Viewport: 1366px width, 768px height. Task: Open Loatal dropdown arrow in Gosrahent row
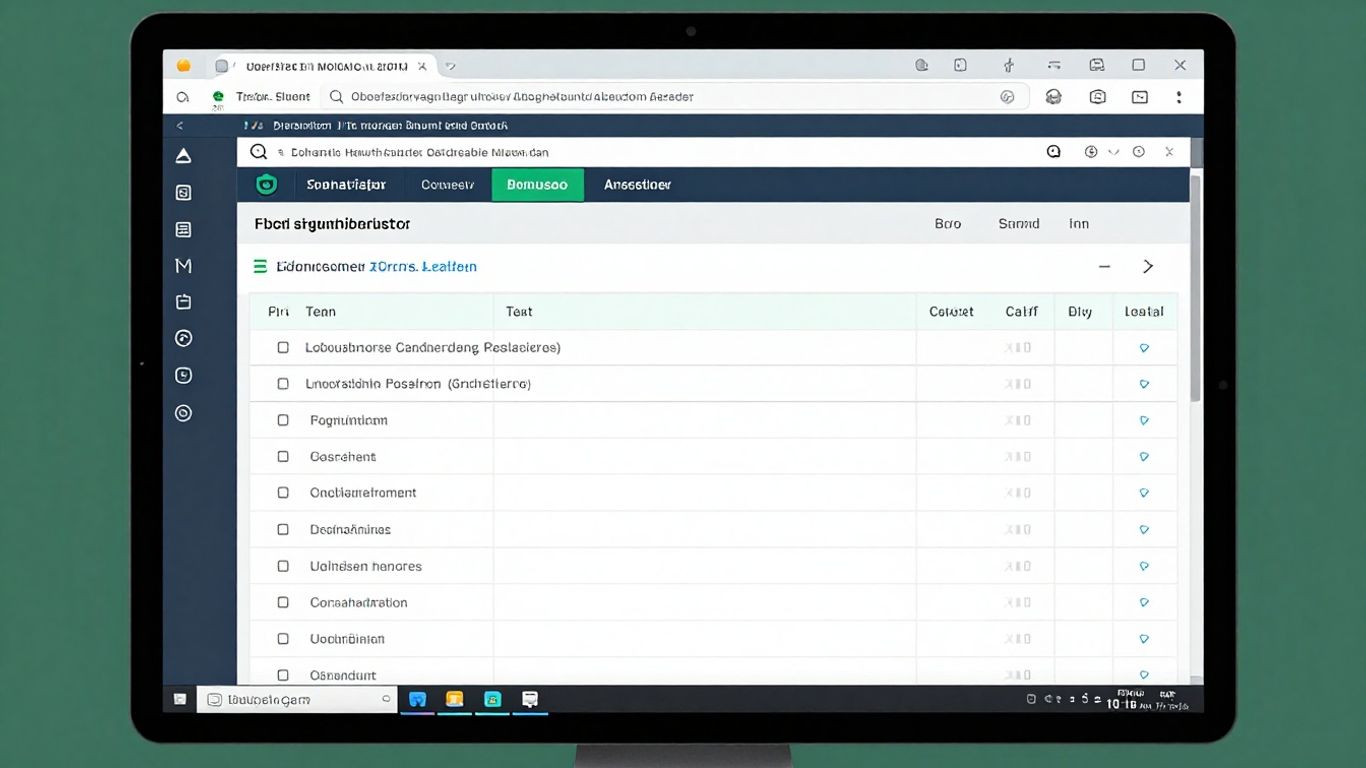[x=1144, y=456]
